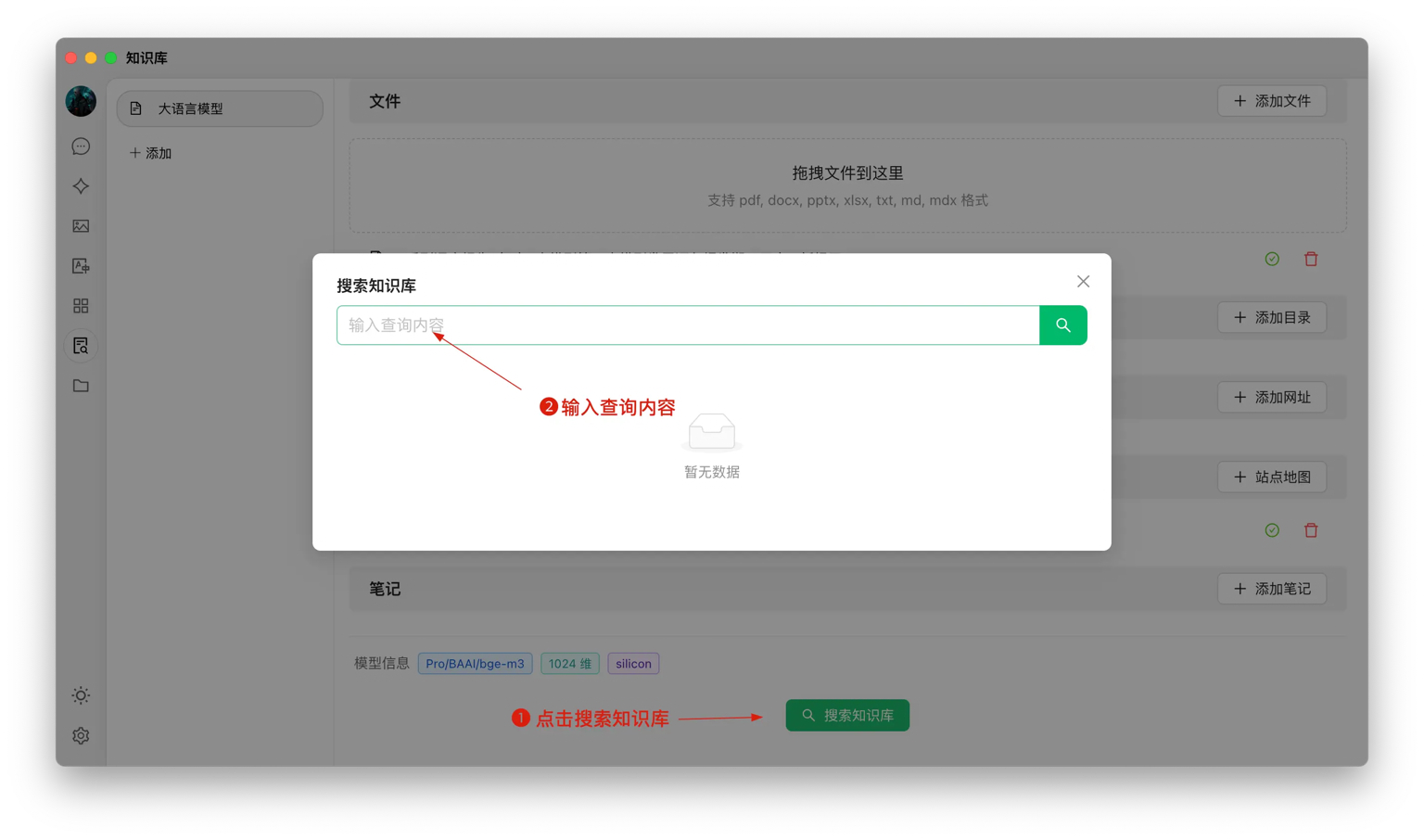Open the mini apps grid icon

81,305
